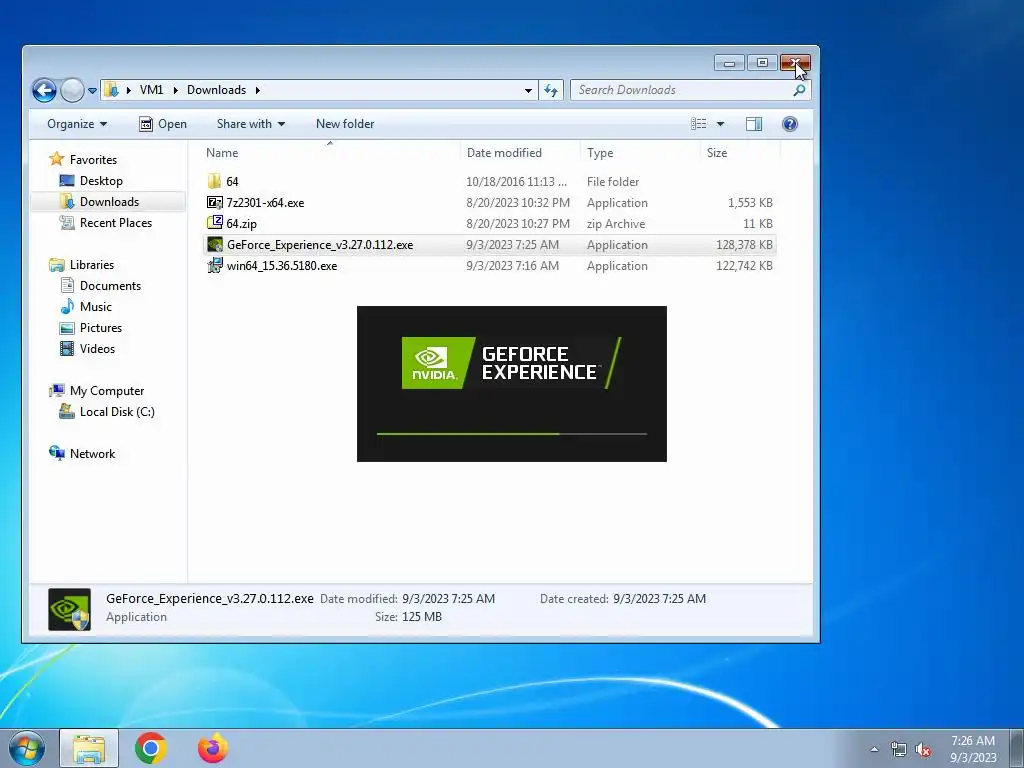Click the Forward navigation arrow button

click(x=72, y=90)
